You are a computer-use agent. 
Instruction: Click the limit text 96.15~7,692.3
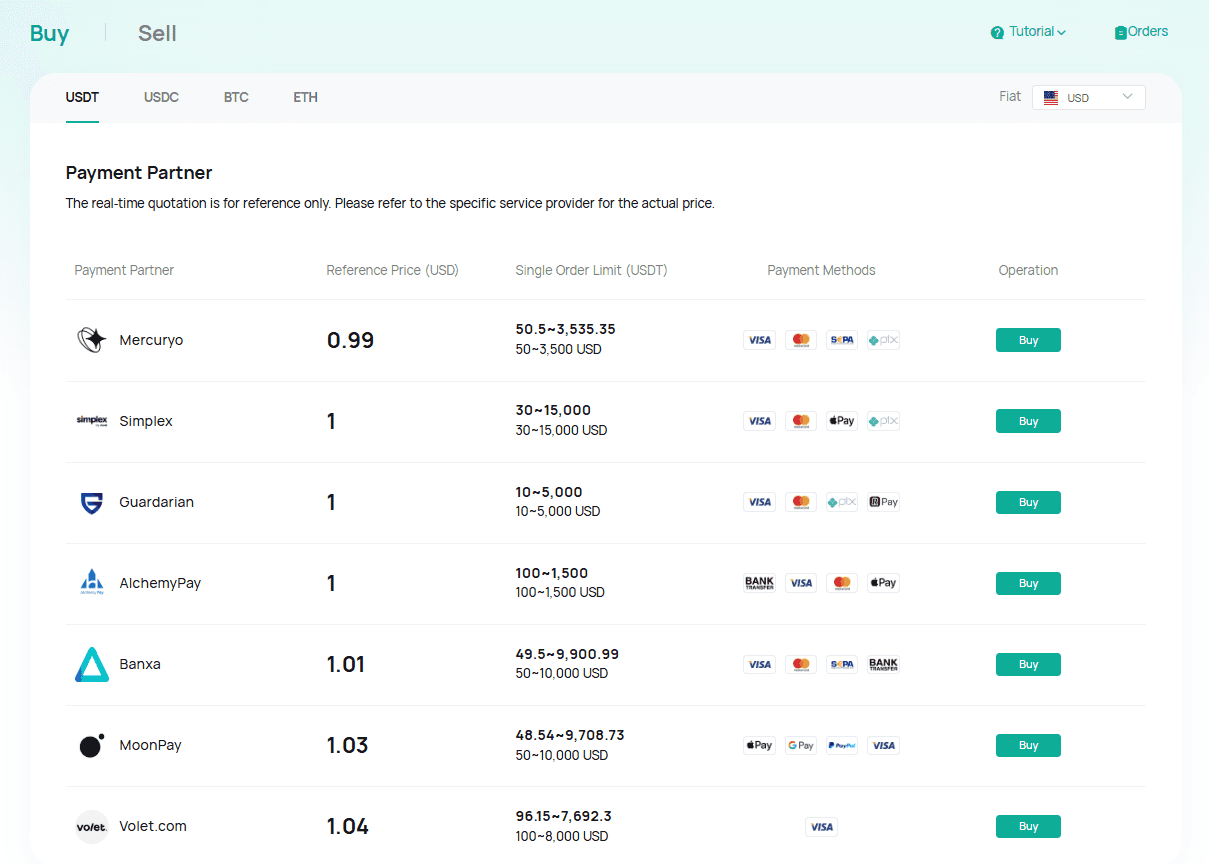point(564,816)
